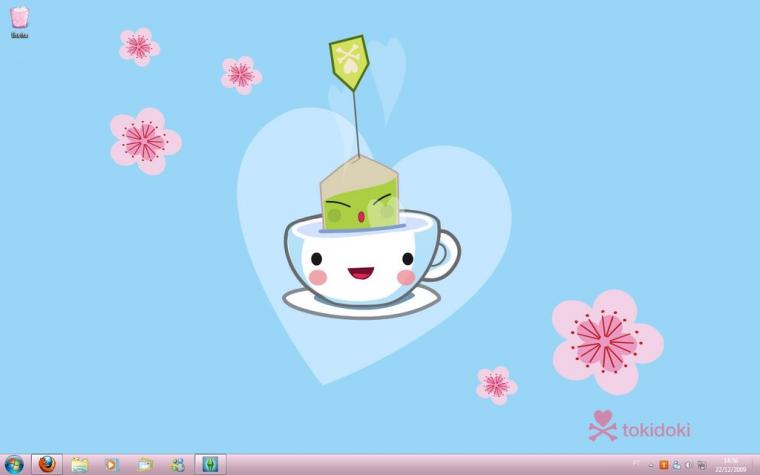This screenshot has width=760, height=475.
Task: Open the volume speaker tray icon
Action: (688, 465)
